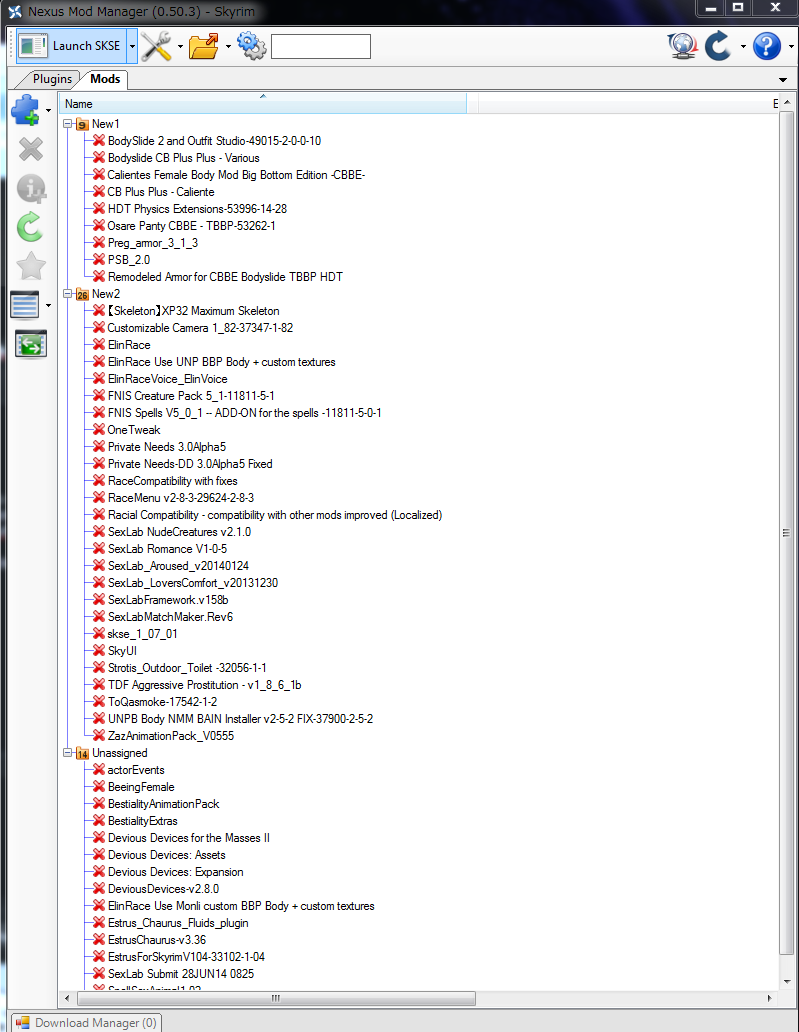Click the Nexus login globe icon
799x1032 pixels.
(x=683, y=46)
